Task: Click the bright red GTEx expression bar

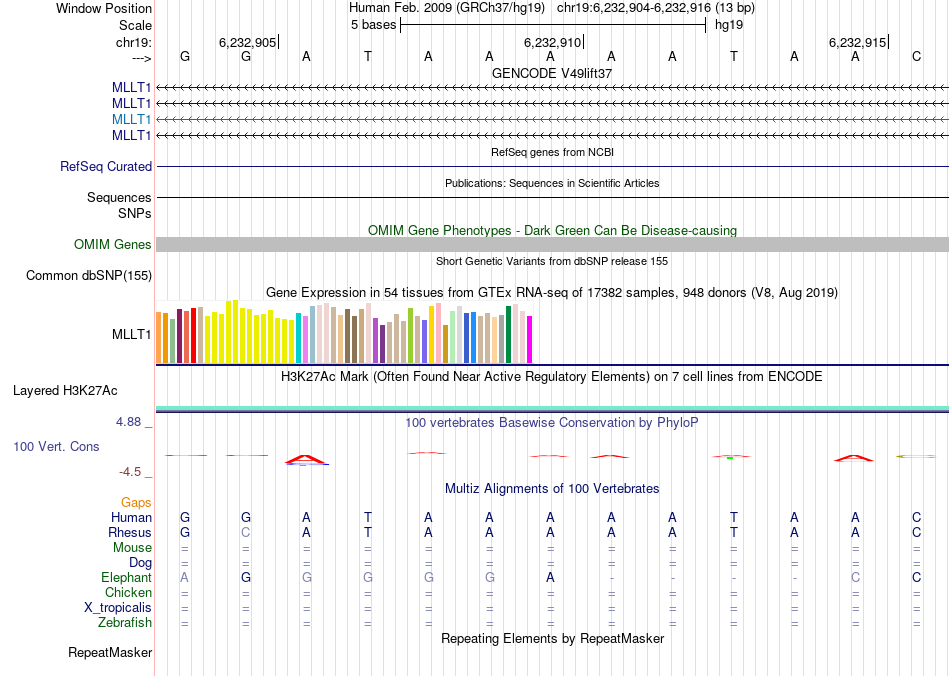Action: click(193, 336)
